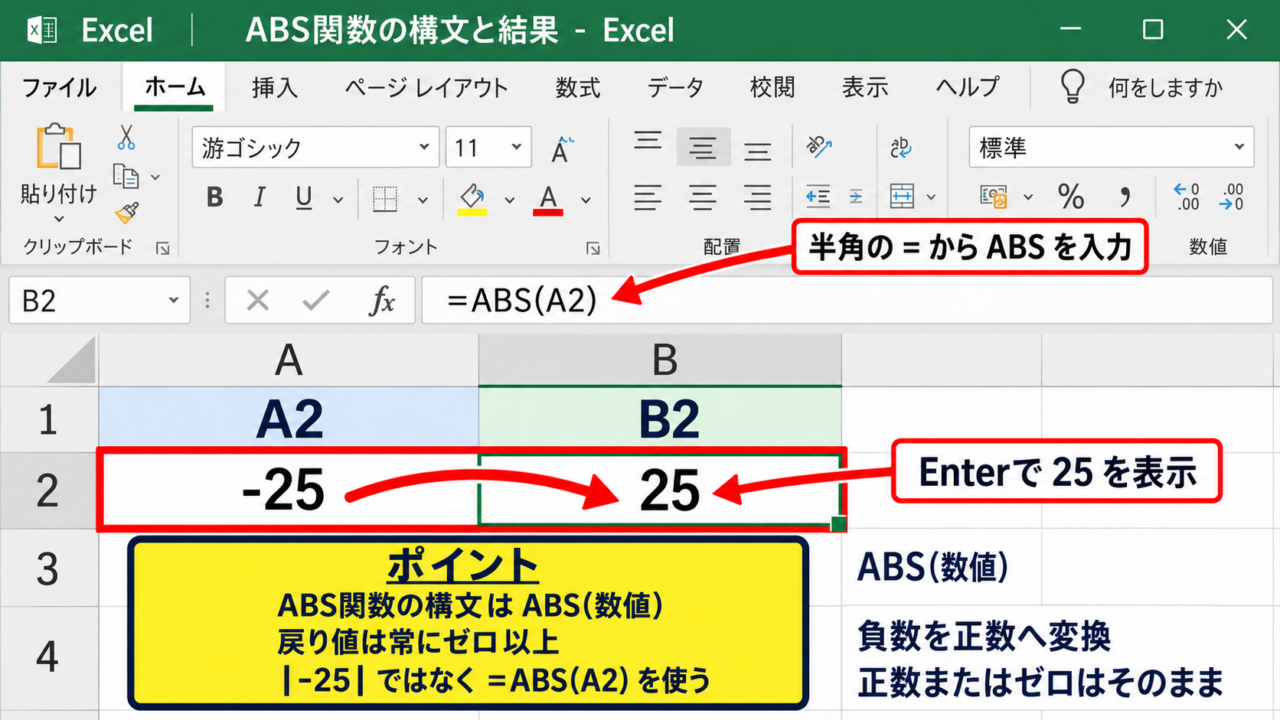
Task: Click the decrease decimal places icon
Action: pos(1232,197)
